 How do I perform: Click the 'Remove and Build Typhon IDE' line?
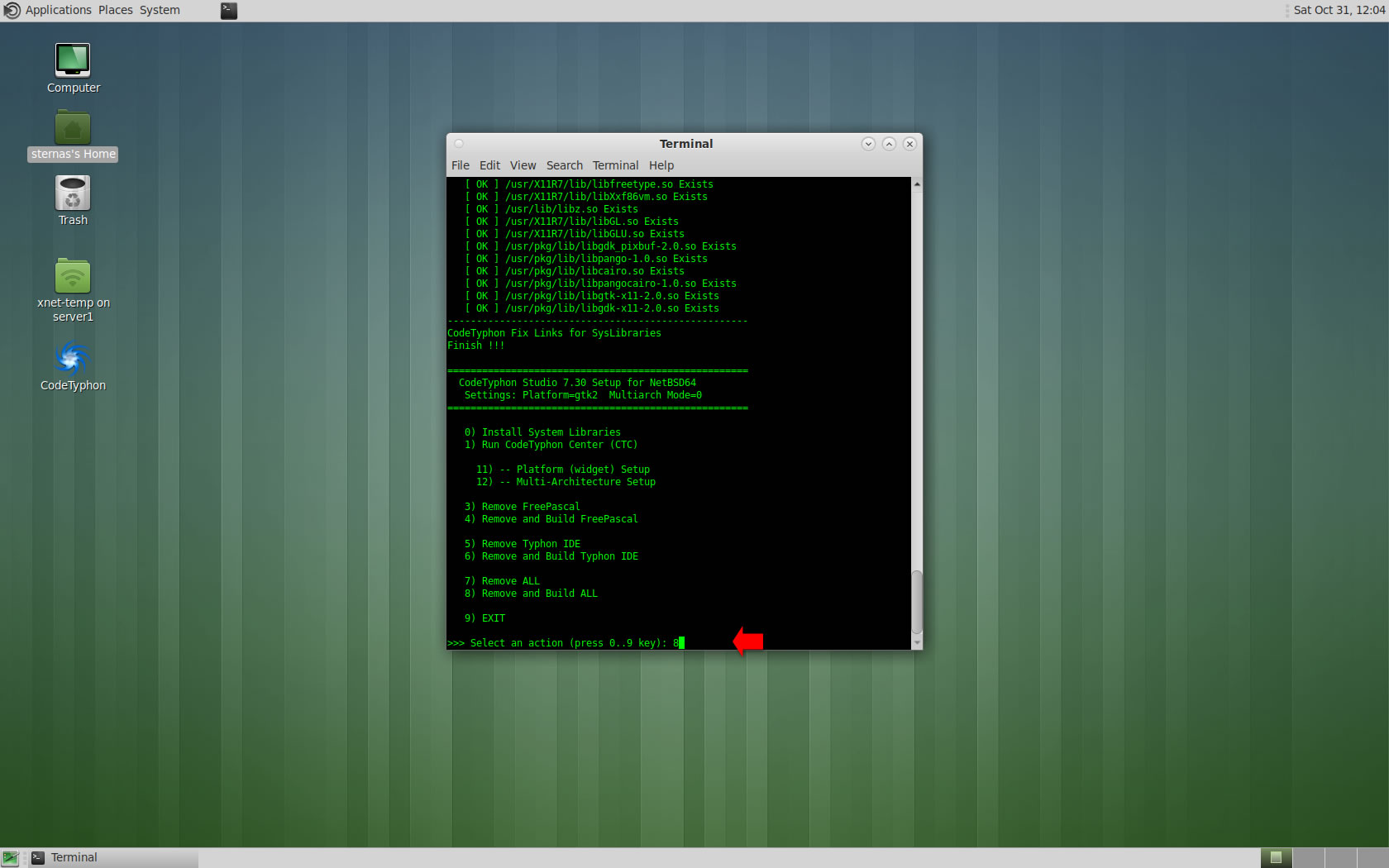pos(551,556)
